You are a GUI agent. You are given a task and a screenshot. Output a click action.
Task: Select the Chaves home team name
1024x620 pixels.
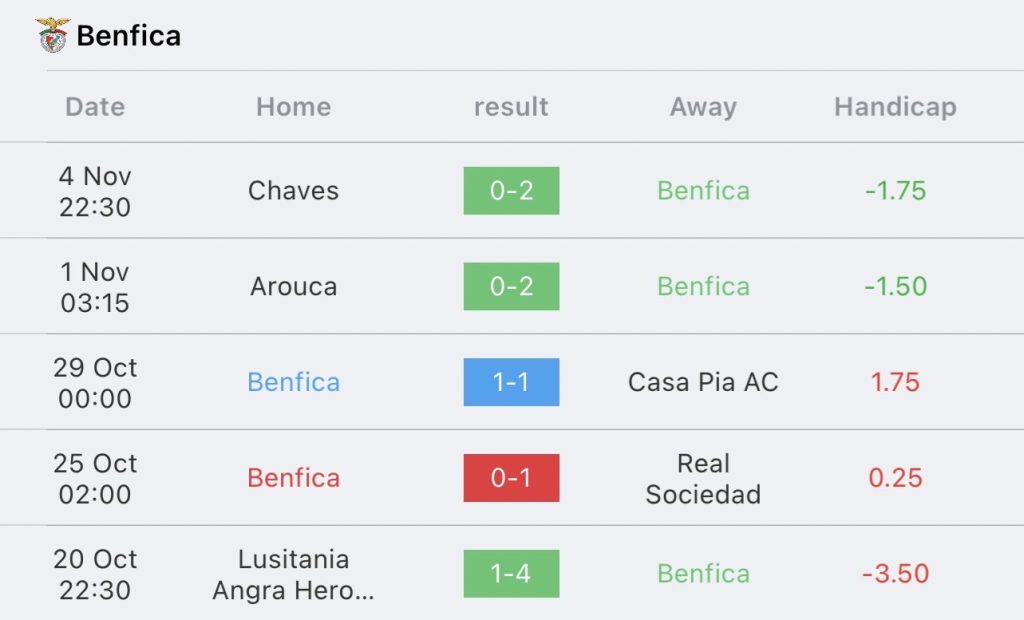[x=293, y=191]
